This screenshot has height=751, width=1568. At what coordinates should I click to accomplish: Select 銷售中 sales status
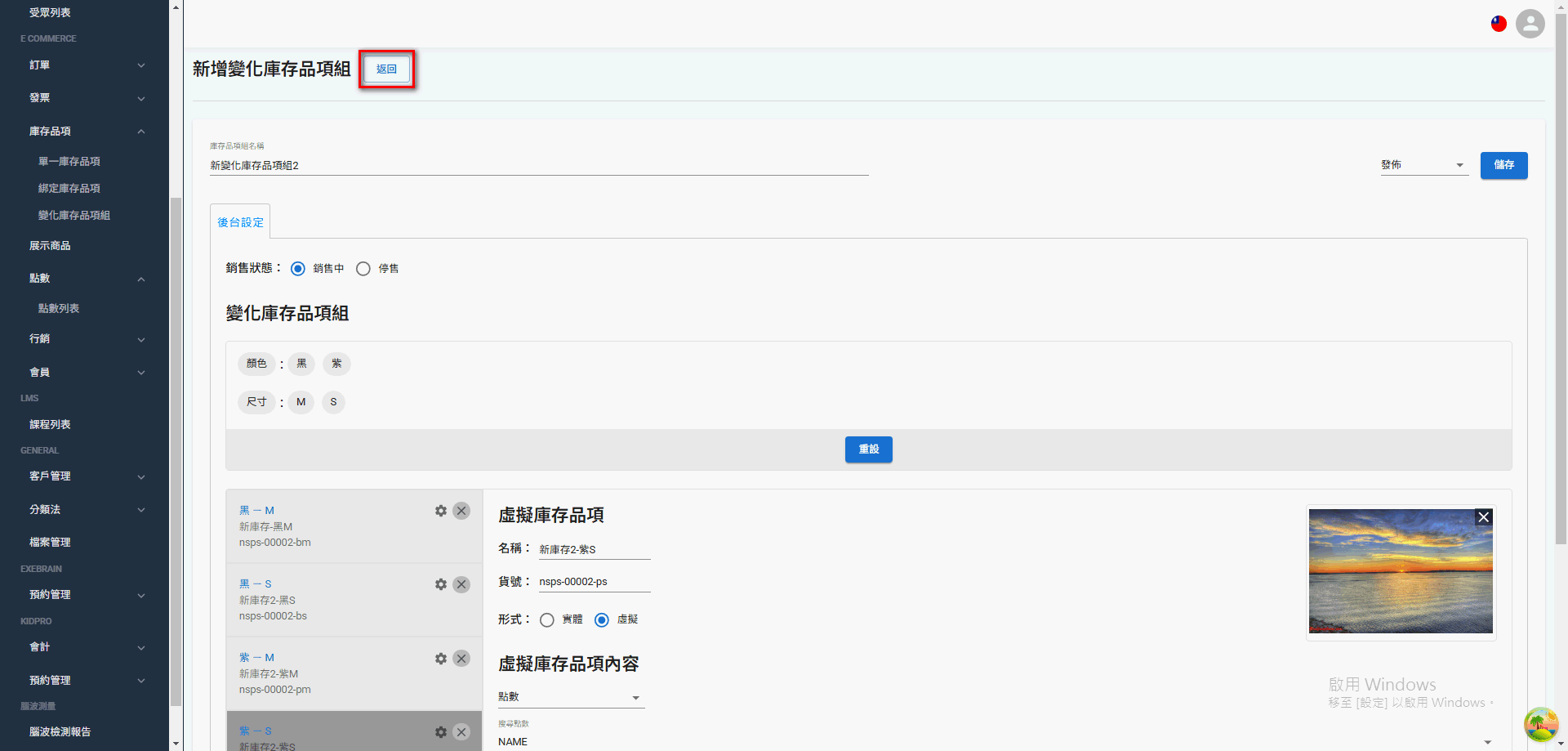point(298,269)
